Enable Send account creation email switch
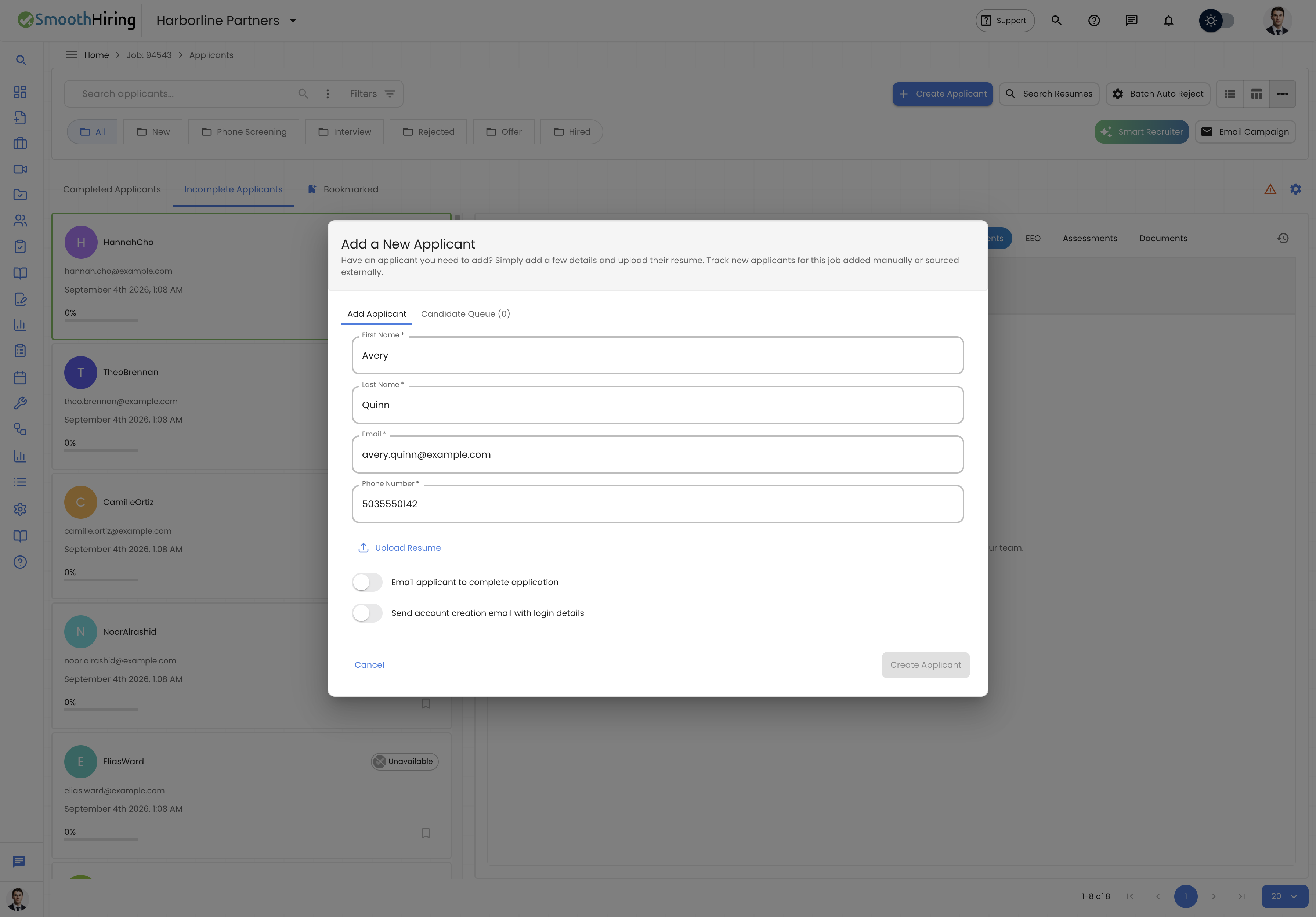This screenshot has width=1316, height=917. [367, 613]
